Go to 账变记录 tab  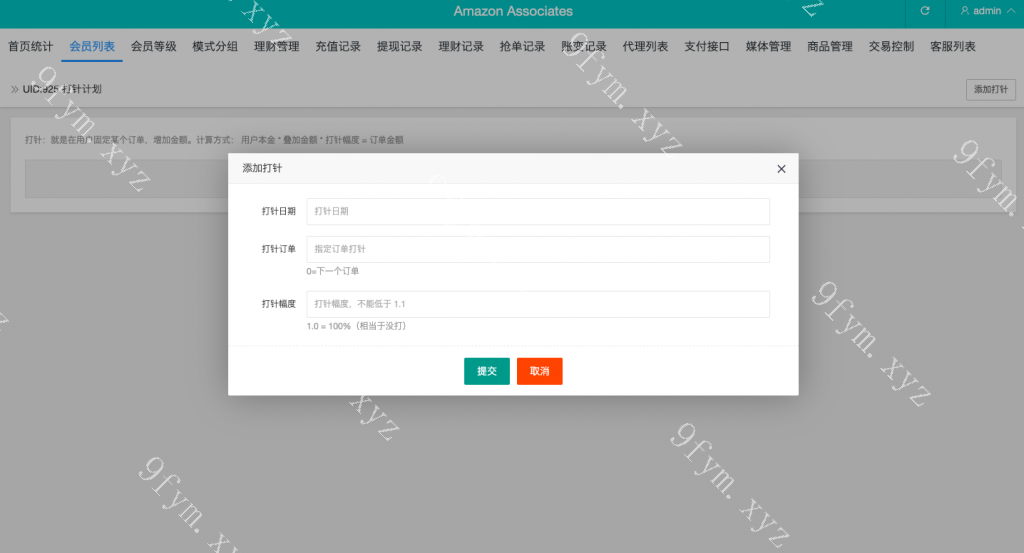(x=583, y=46)
